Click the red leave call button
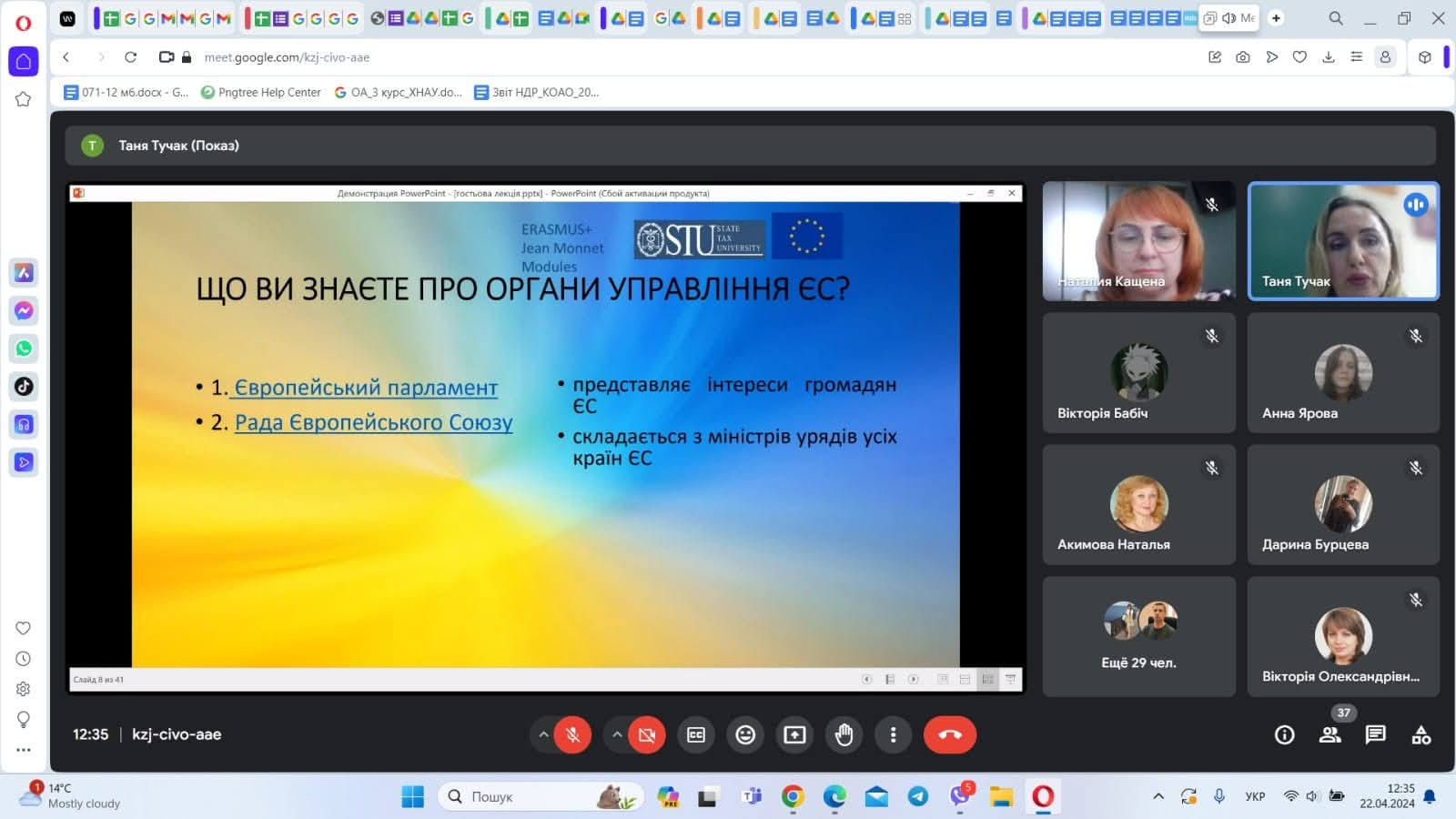Viewport: 1456px width, 819px height. [x=949, y=734]
